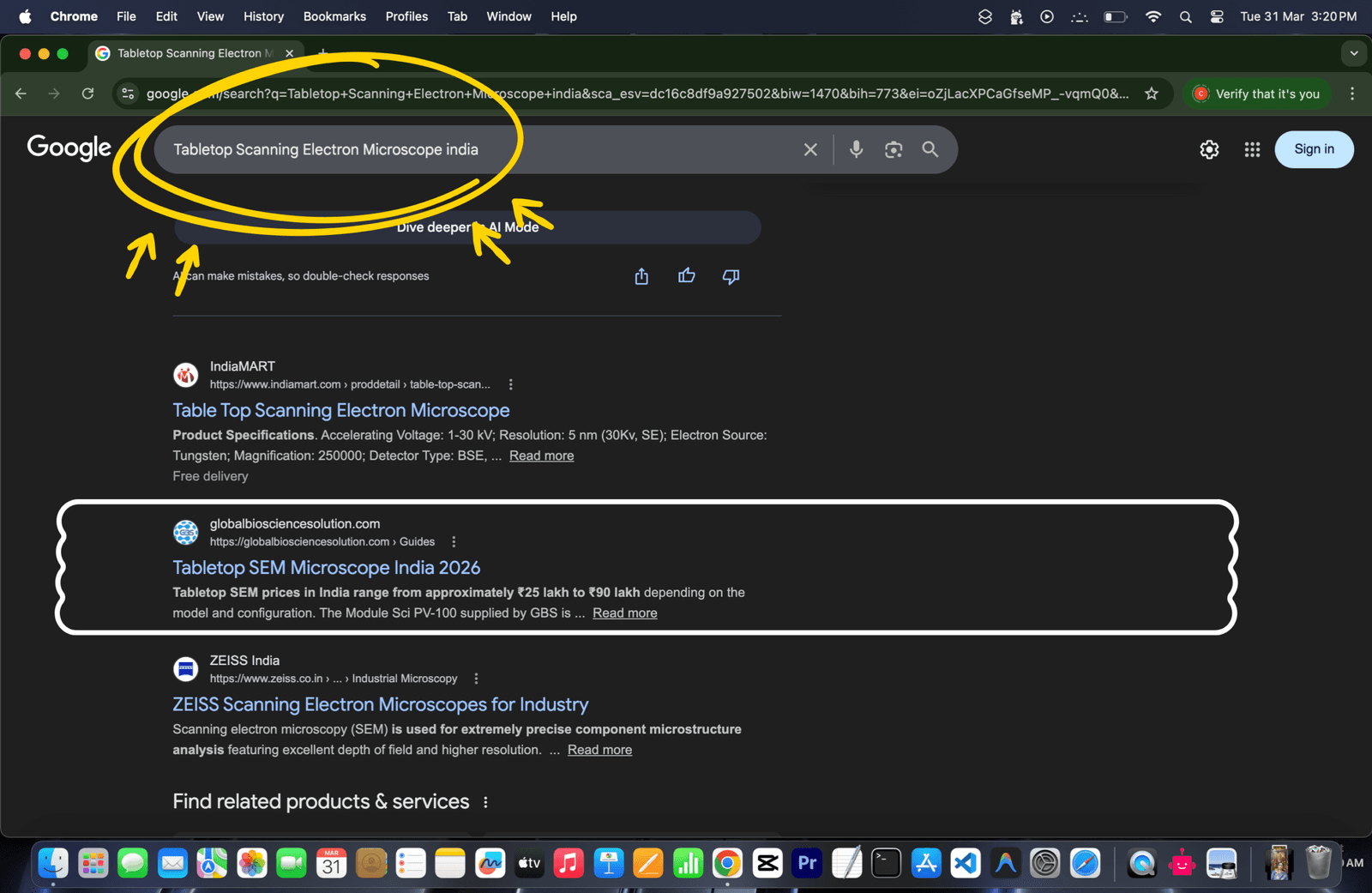
Task: Open Numbers from the Dock
Action: [688, 863]
